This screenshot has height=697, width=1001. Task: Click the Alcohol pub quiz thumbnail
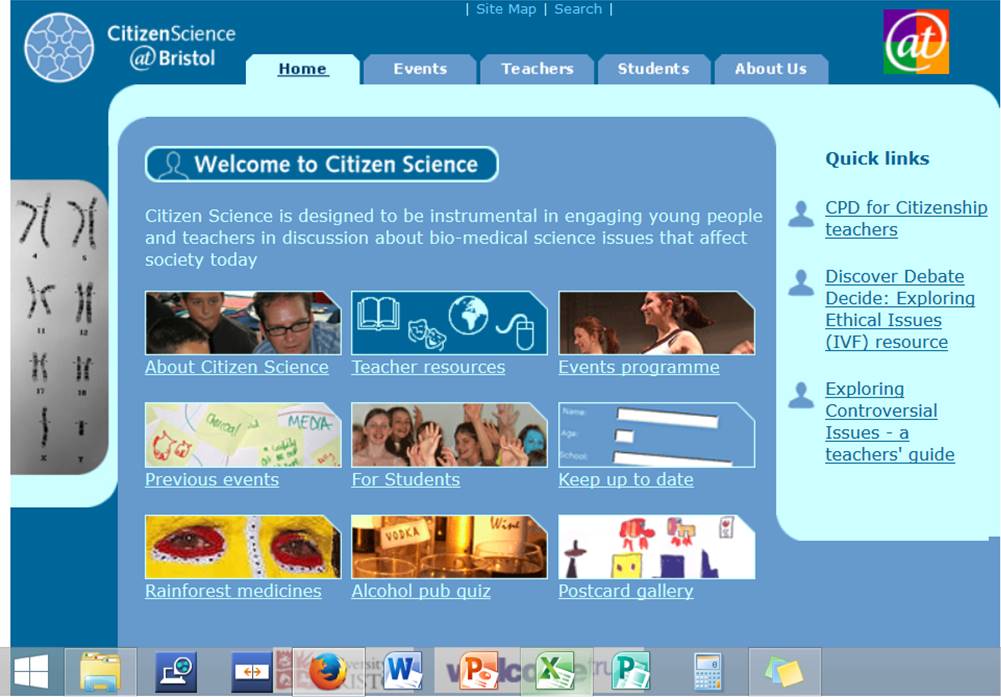(449, 547)
